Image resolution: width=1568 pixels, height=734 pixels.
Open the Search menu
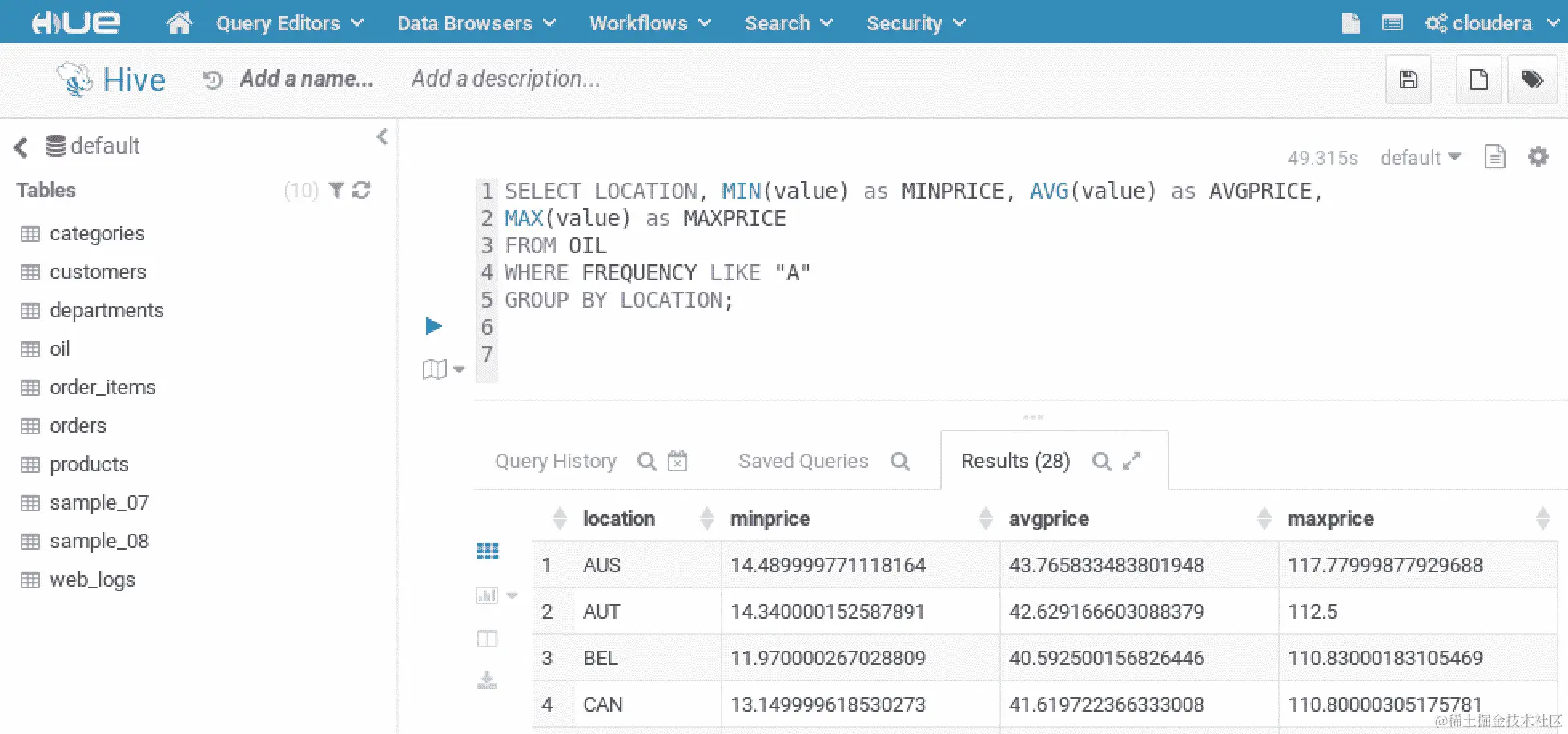tap(789, 23)
